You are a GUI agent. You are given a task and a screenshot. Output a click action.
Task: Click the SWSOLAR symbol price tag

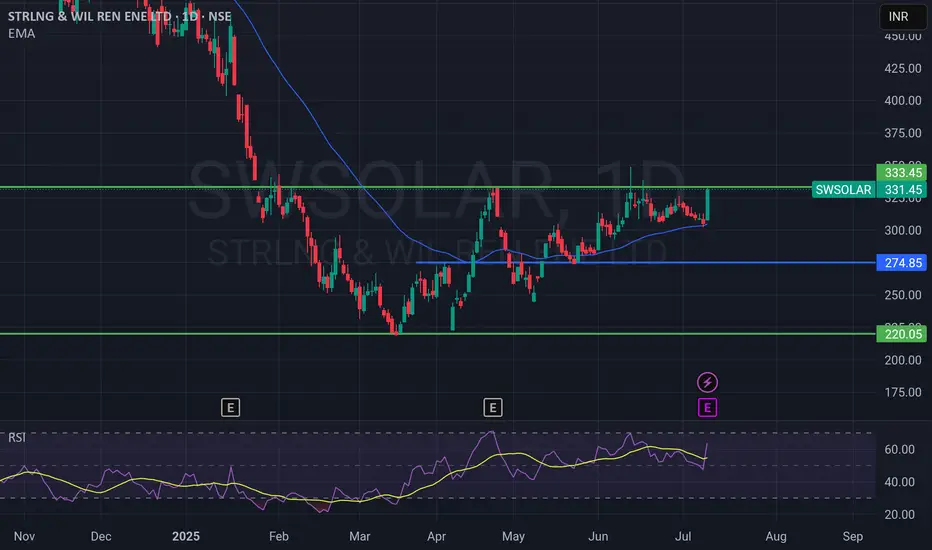coord(843,190)
